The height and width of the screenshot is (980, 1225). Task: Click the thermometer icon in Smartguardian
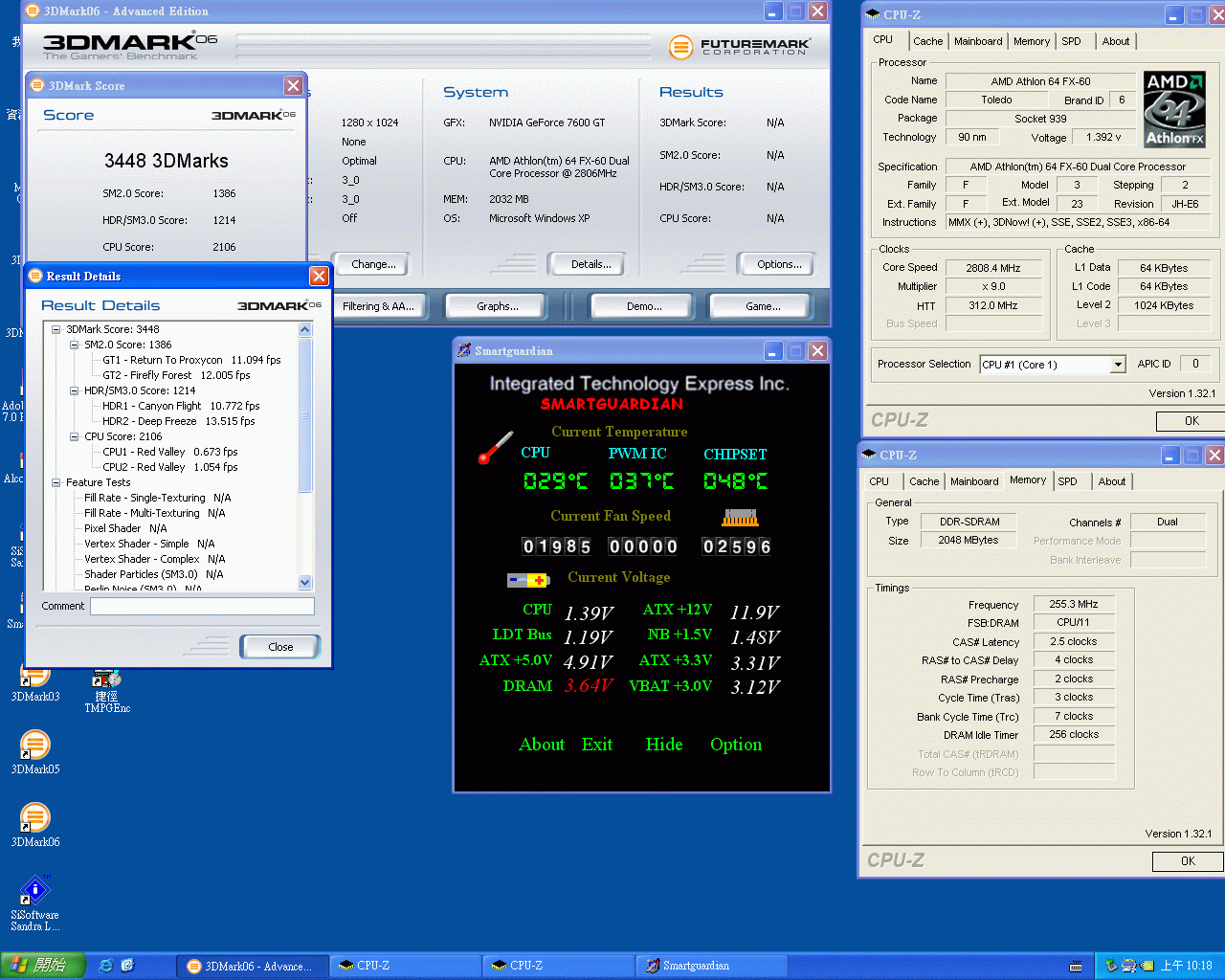pyautogui.click(x=496, y=448)
